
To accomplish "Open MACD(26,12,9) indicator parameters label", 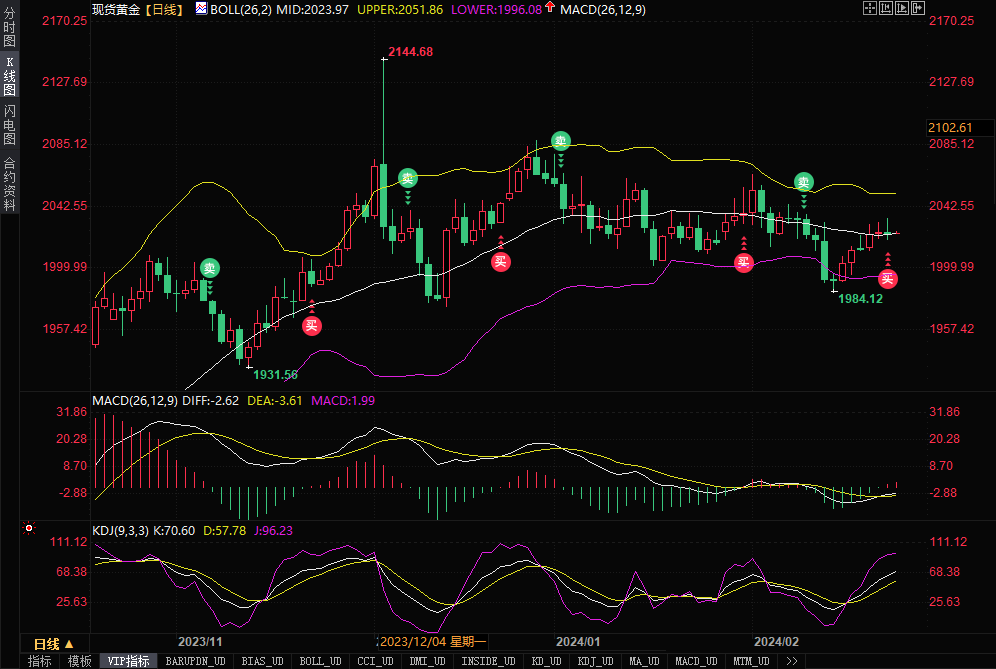I will click(134, 400).
